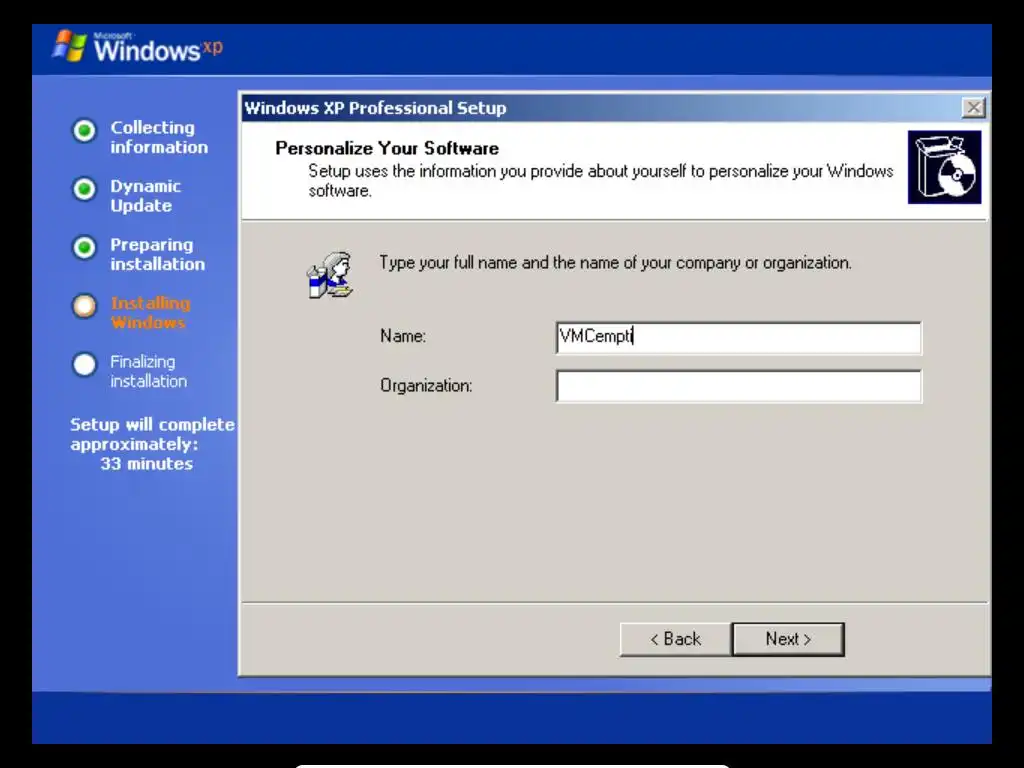Click the 'Setup will complete approximately' text

tap(152, 434)
